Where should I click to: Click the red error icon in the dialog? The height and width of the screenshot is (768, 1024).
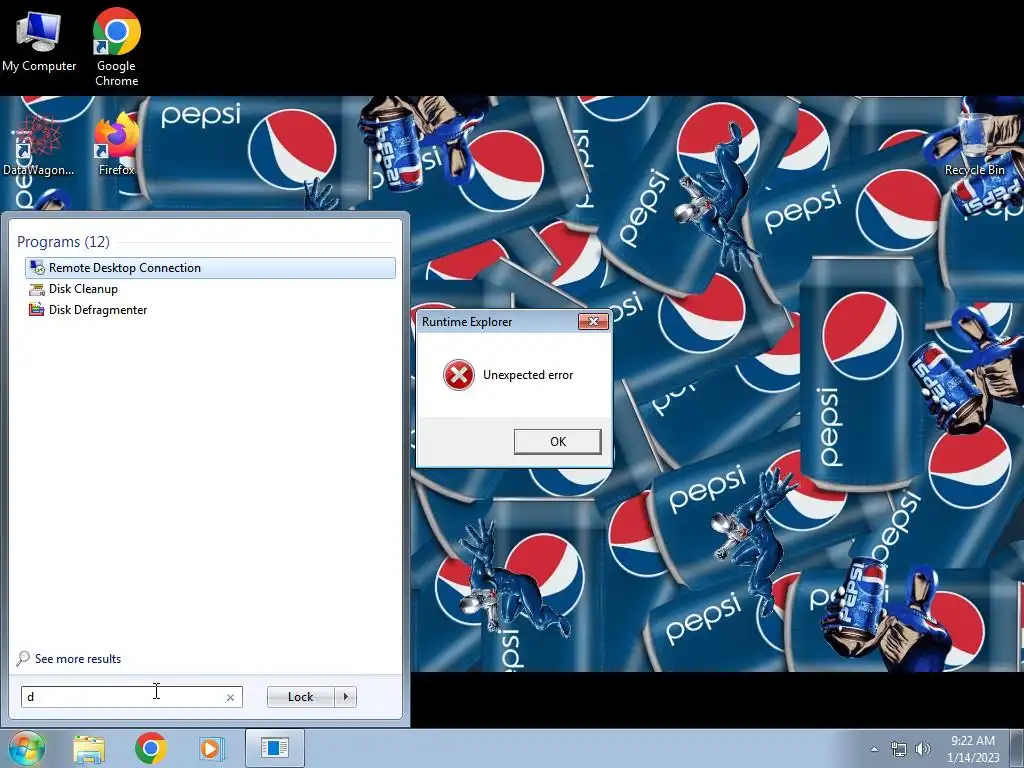459,375
